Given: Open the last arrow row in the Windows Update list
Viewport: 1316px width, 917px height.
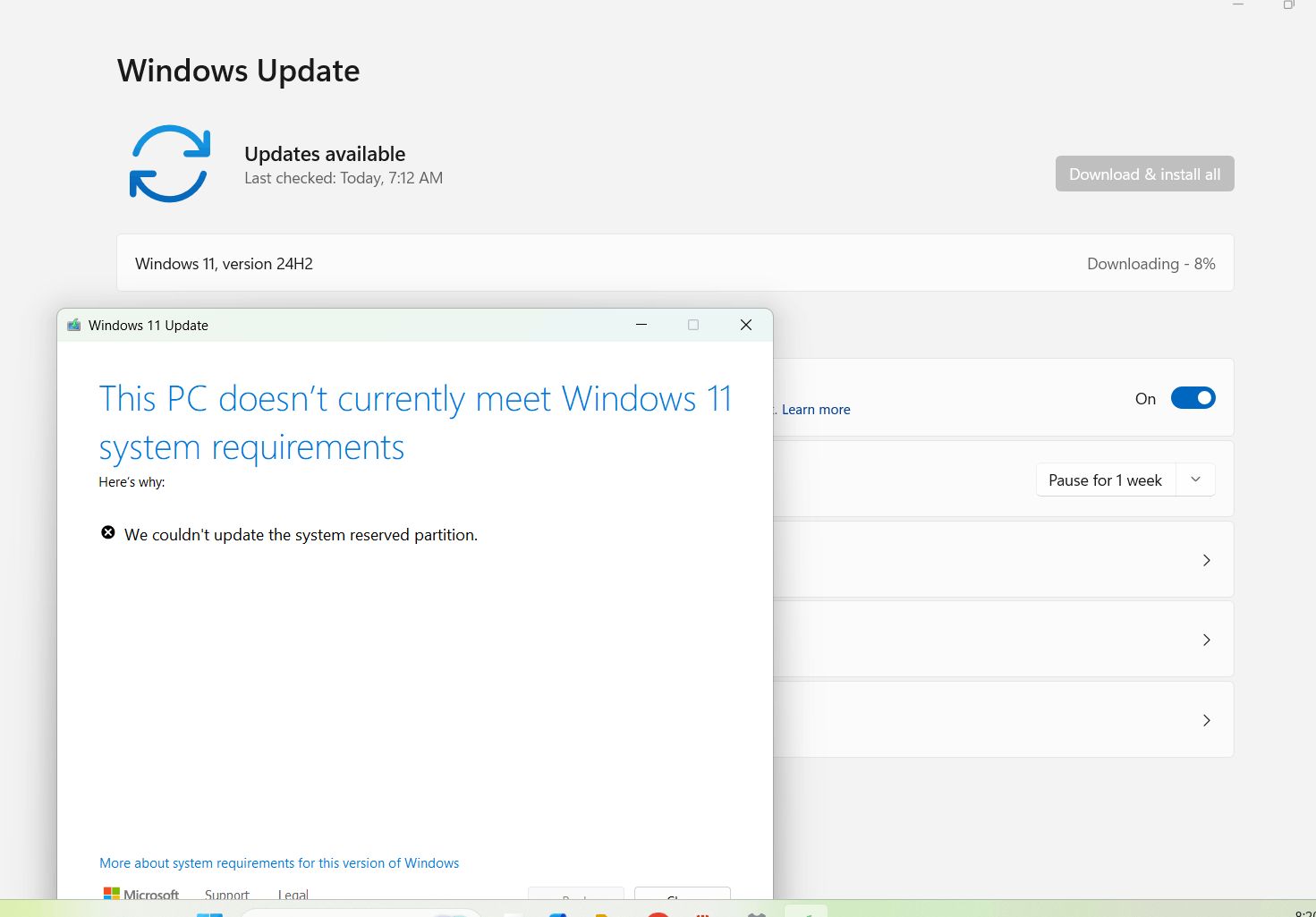Looking at the screenshot, I should tap(1003, 719).
